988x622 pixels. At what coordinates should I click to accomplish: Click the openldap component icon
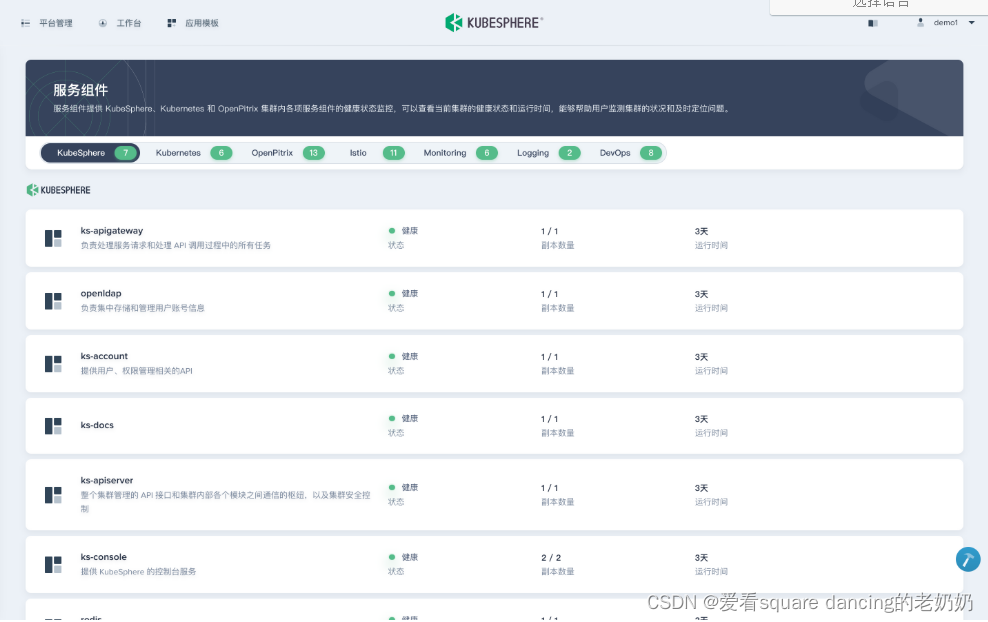tap(53, 301)
